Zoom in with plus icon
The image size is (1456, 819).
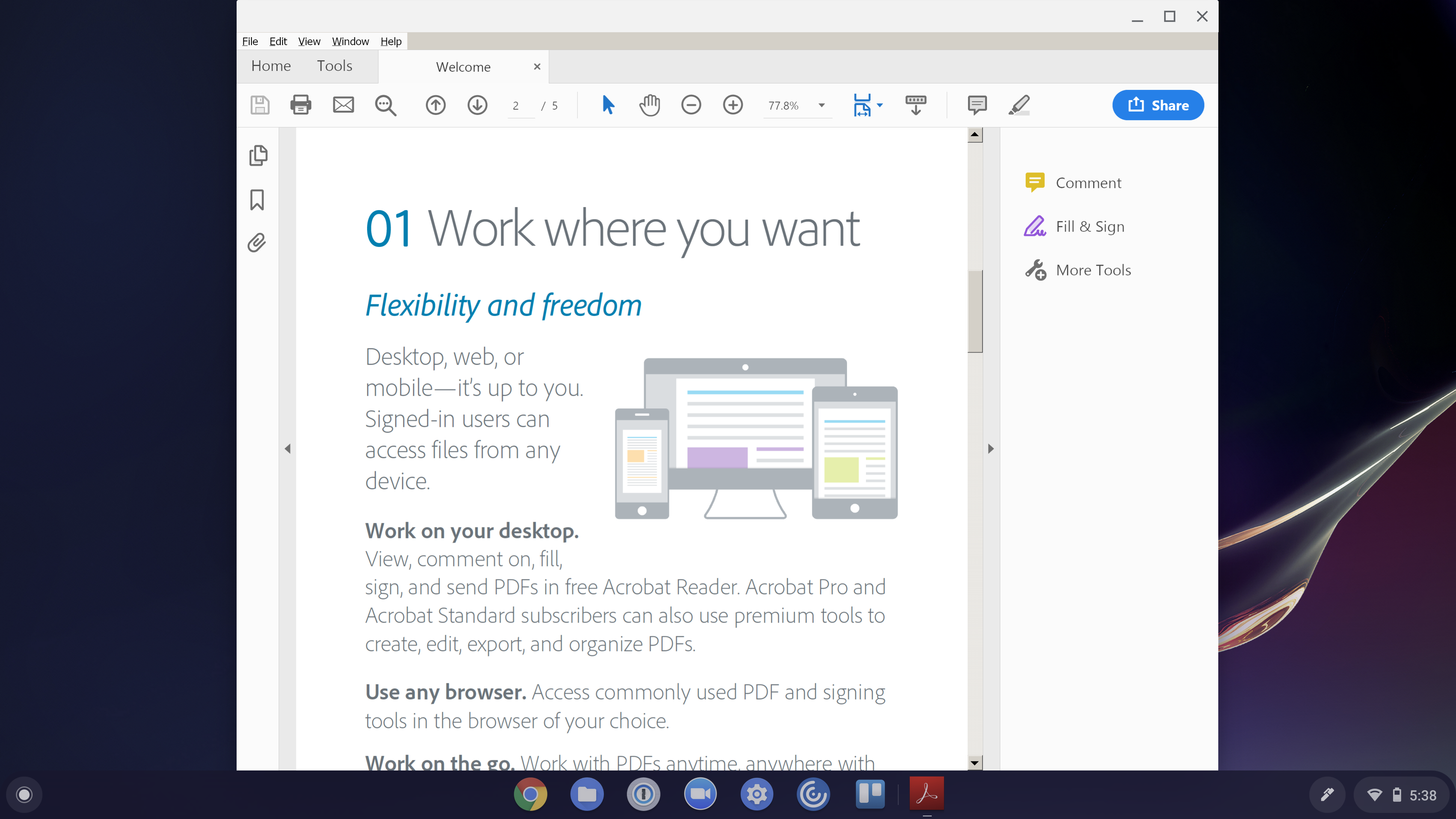(733, 105)
